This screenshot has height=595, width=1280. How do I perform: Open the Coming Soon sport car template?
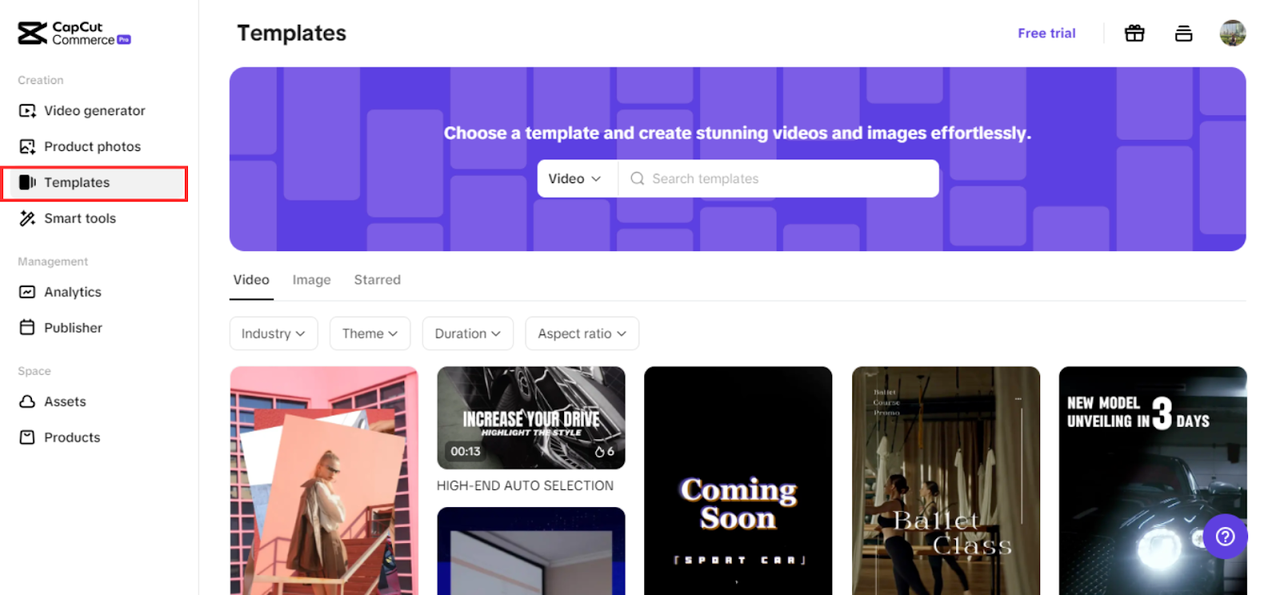pos(738,481)
